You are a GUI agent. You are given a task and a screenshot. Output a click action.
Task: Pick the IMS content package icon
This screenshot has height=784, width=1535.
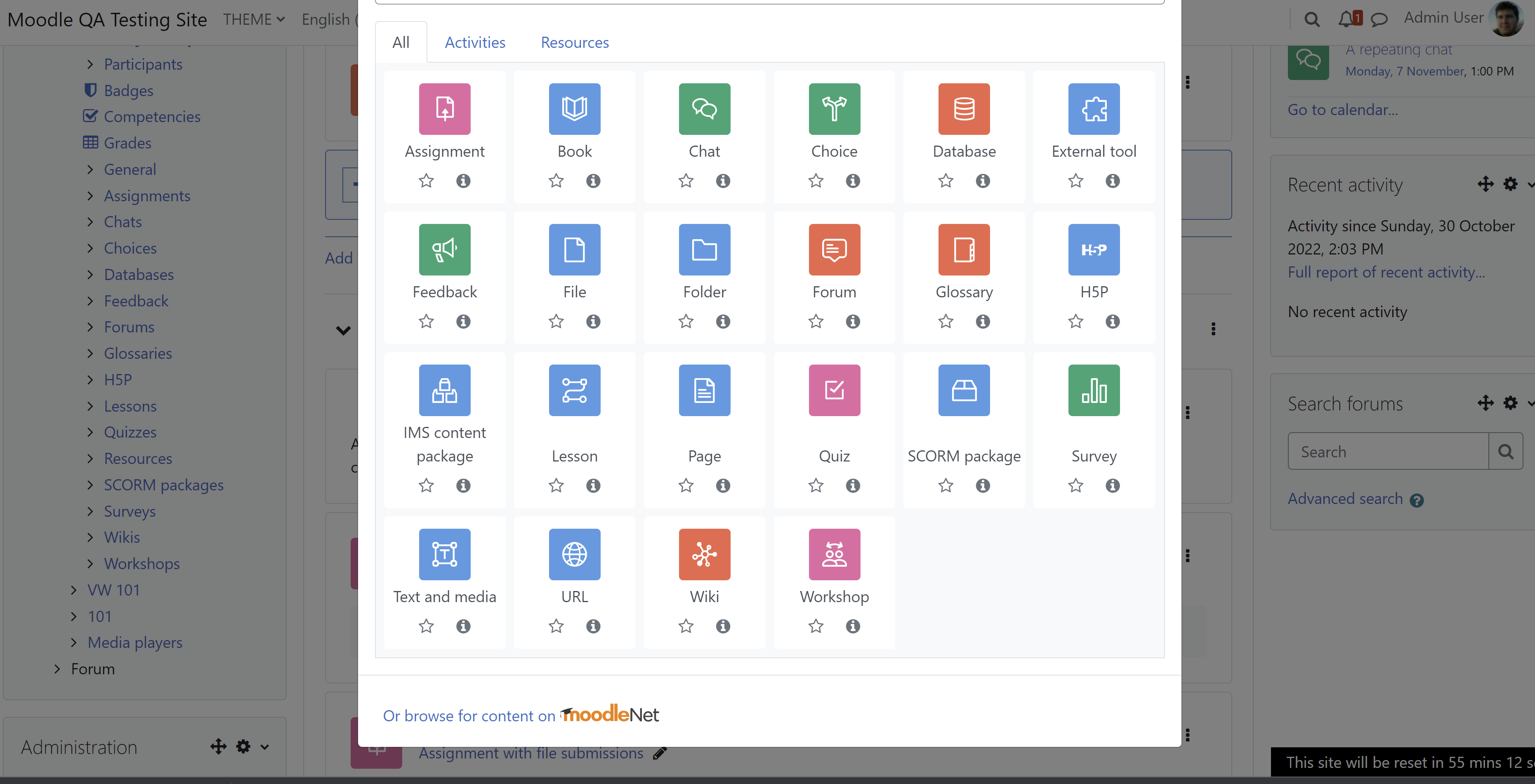[445, 390]
